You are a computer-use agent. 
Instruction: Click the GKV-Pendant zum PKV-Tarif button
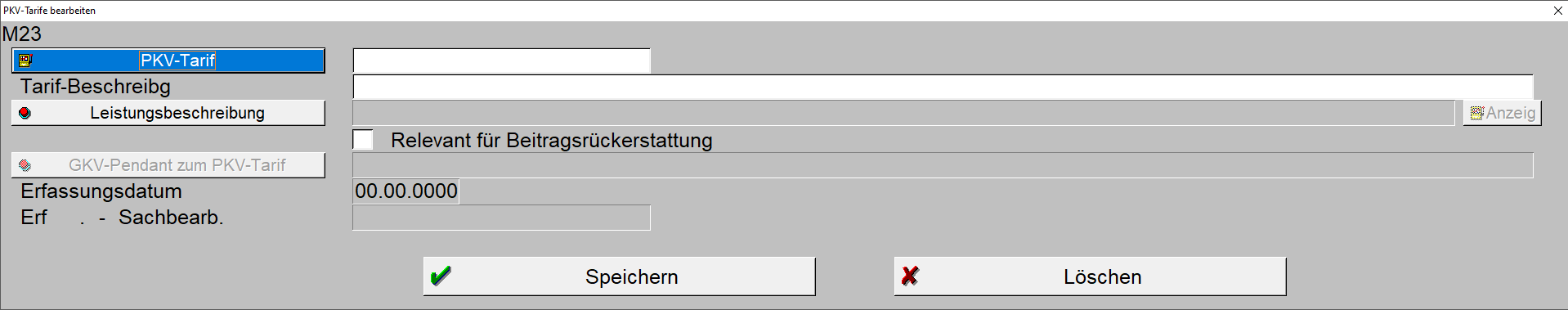pos(168,165)
